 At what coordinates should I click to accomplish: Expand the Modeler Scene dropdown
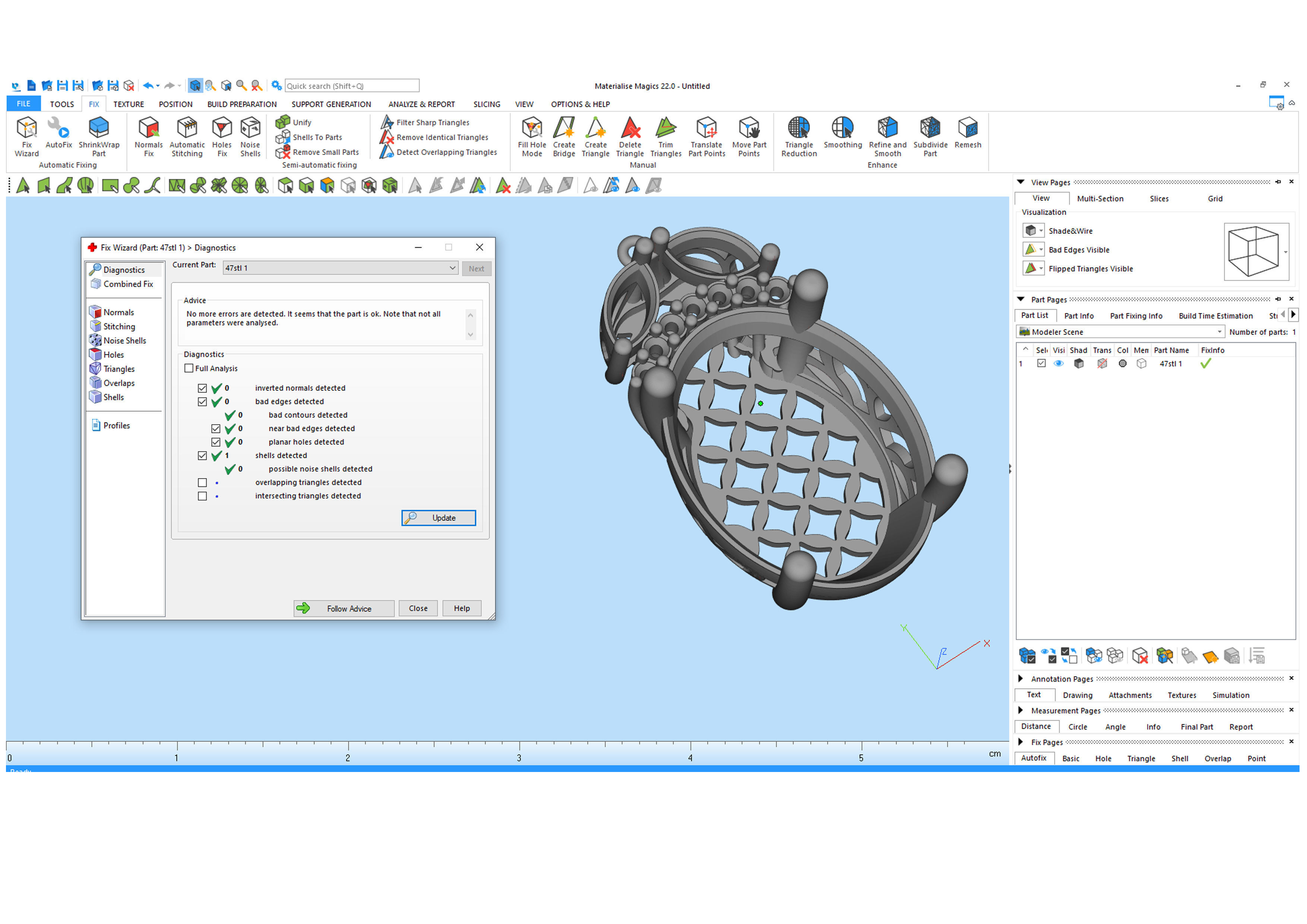coord(1219,332)
